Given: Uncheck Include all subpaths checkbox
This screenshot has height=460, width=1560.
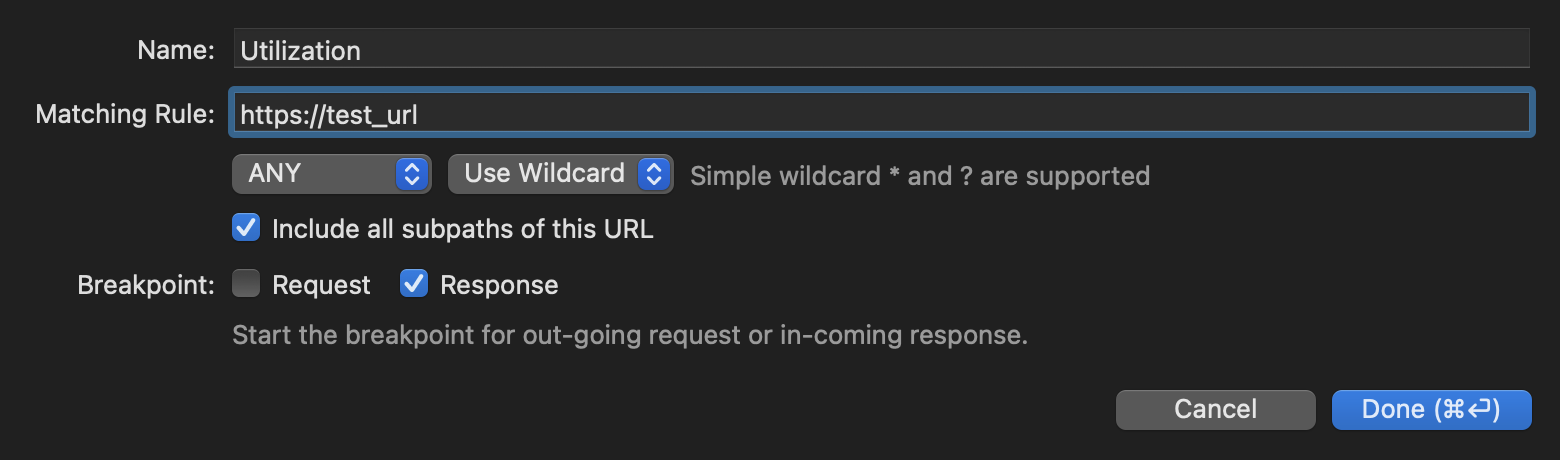Looking at the screenshot, I should (246, 228).
